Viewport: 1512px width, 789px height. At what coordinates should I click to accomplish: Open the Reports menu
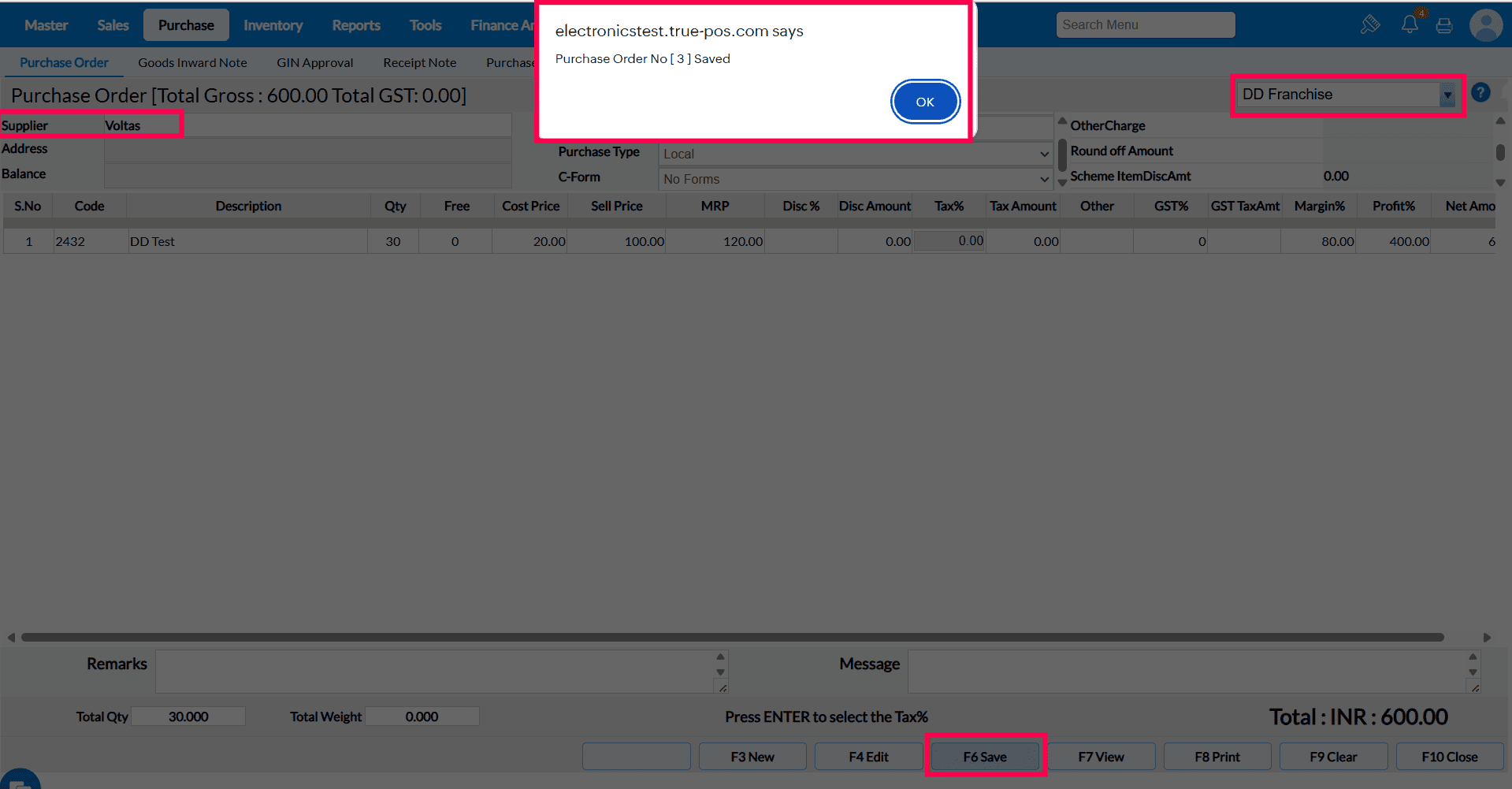356,25
